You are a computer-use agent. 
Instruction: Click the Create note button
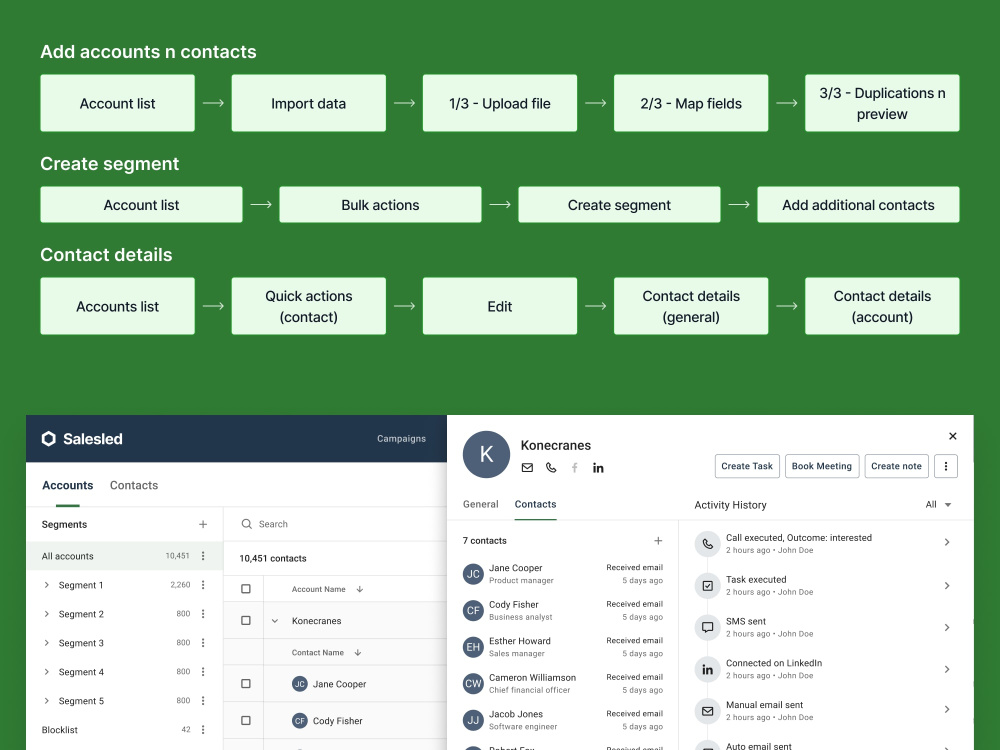click(896, 466)
